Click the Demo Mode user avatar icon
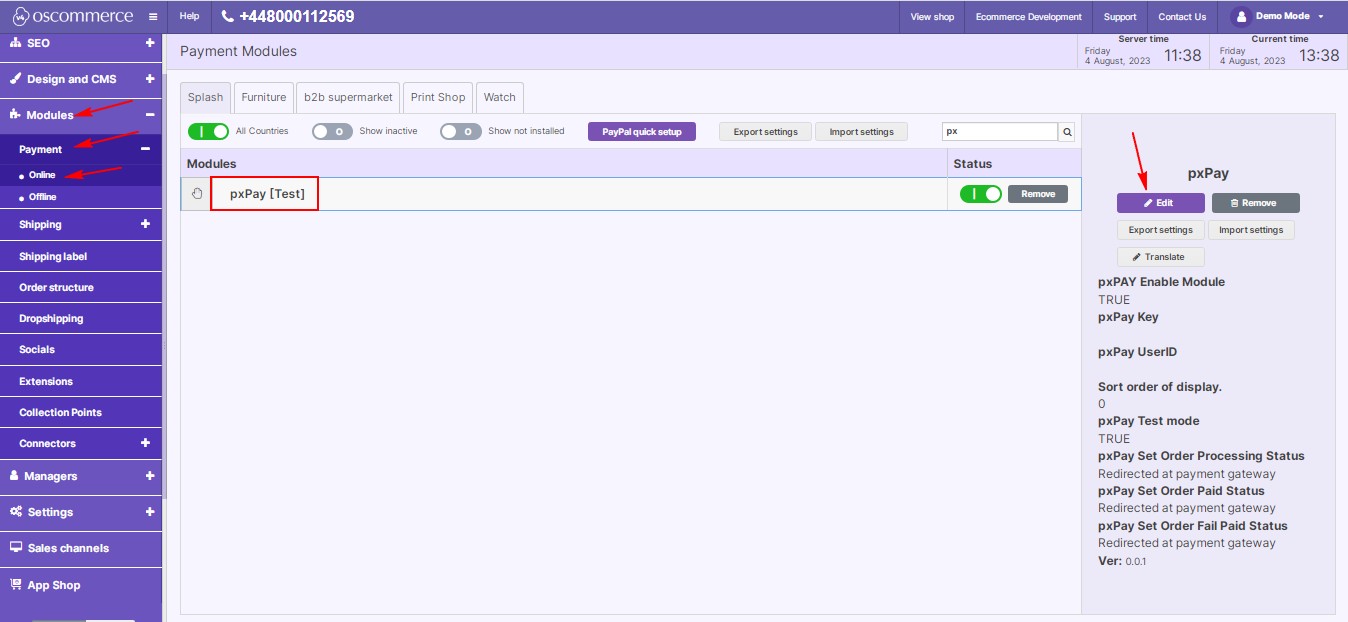 [x=1241, y=16]
